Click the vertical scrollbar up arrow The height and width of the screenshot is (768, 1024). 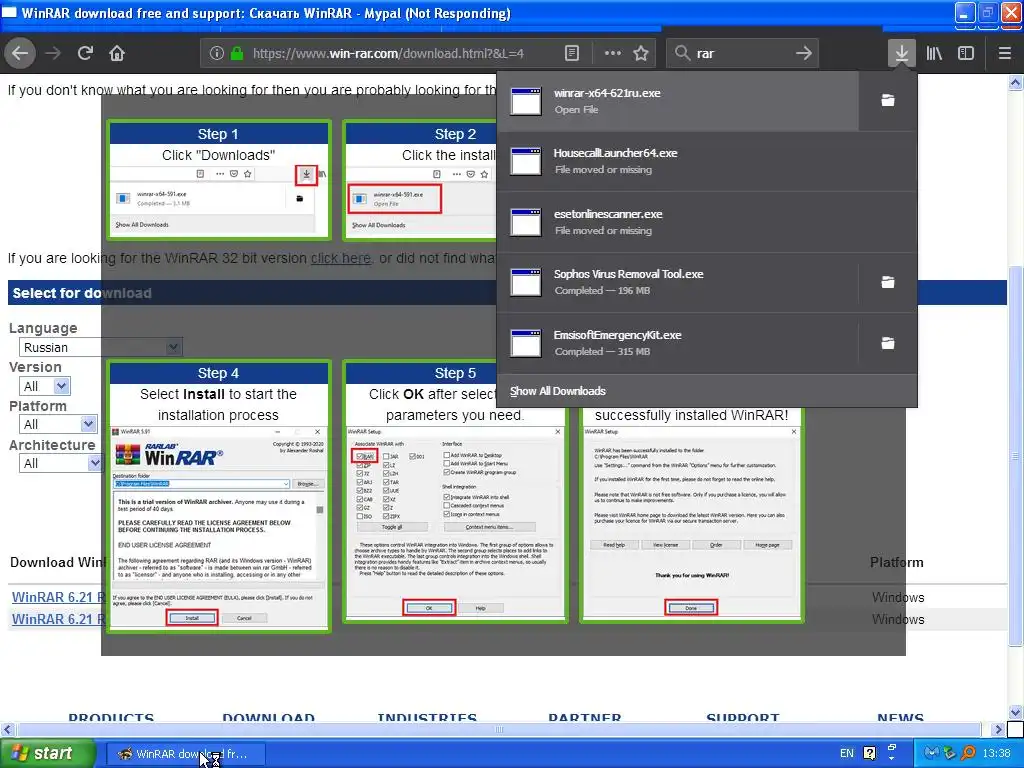1016,82
